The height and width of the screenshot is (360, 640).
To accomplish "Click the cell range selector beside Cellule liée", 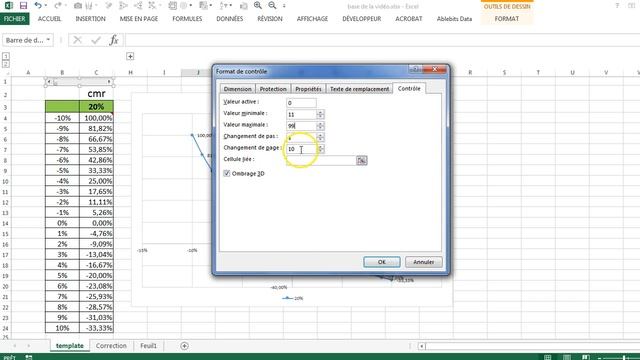I will [362, 160].
